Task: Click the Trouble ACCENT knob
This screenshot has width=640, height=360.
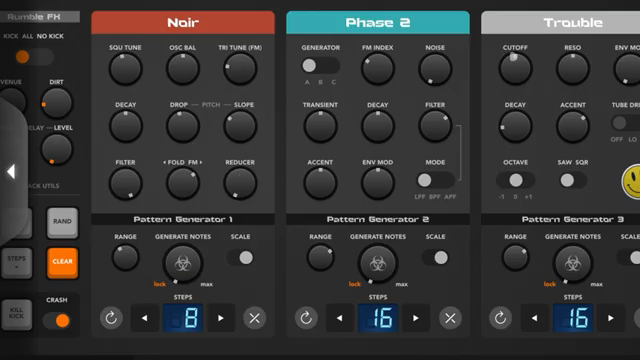Action: (573, 126)
